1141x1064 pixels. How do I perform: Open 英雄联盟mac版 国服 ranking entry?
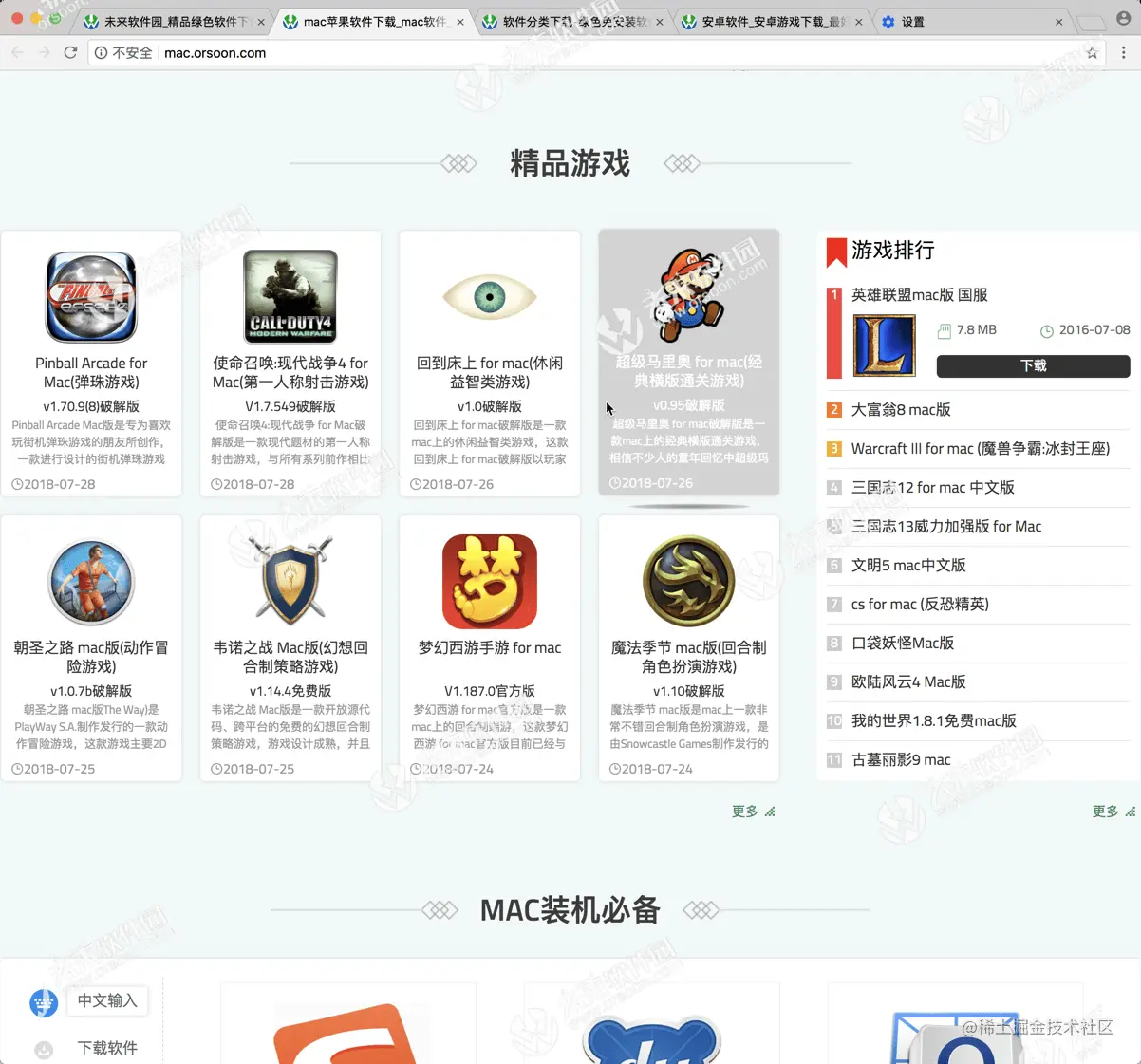(919, 295)
